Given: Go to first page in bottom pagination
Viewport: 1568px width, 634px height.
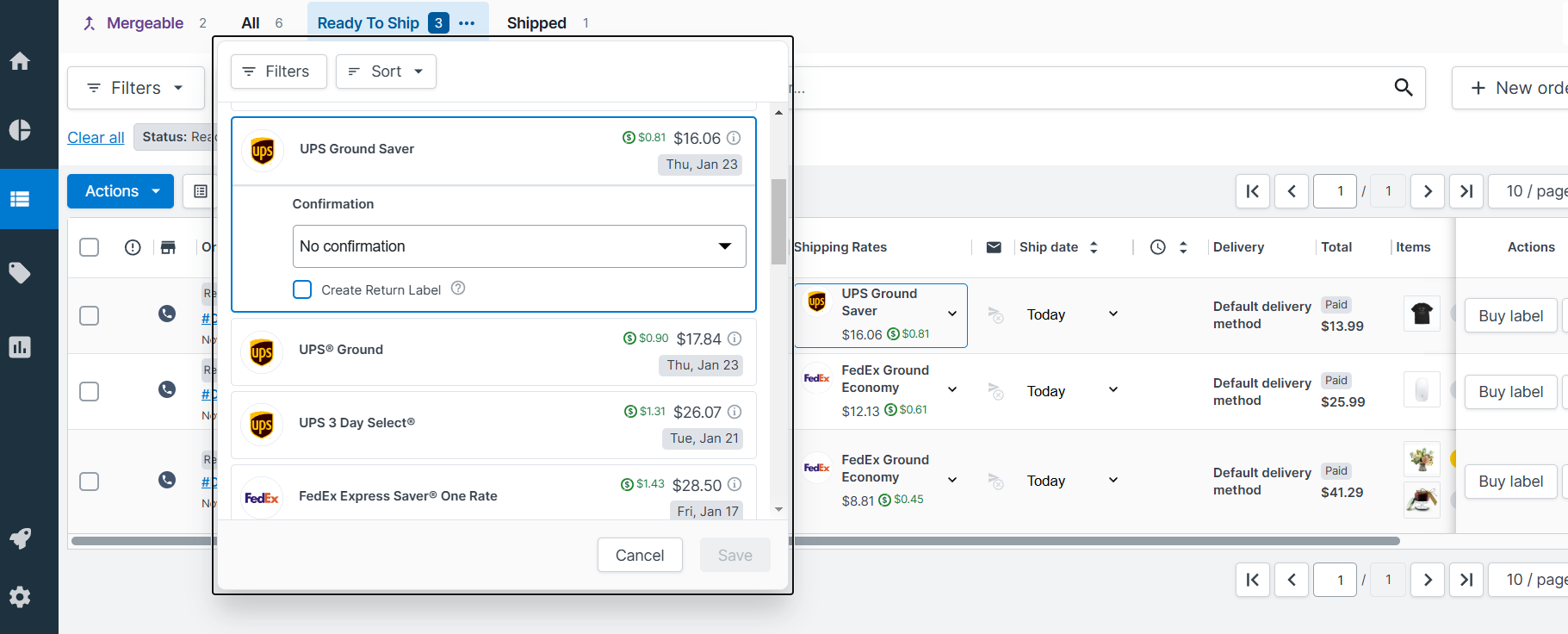Looking at the screenshot, I should 1253,580.
